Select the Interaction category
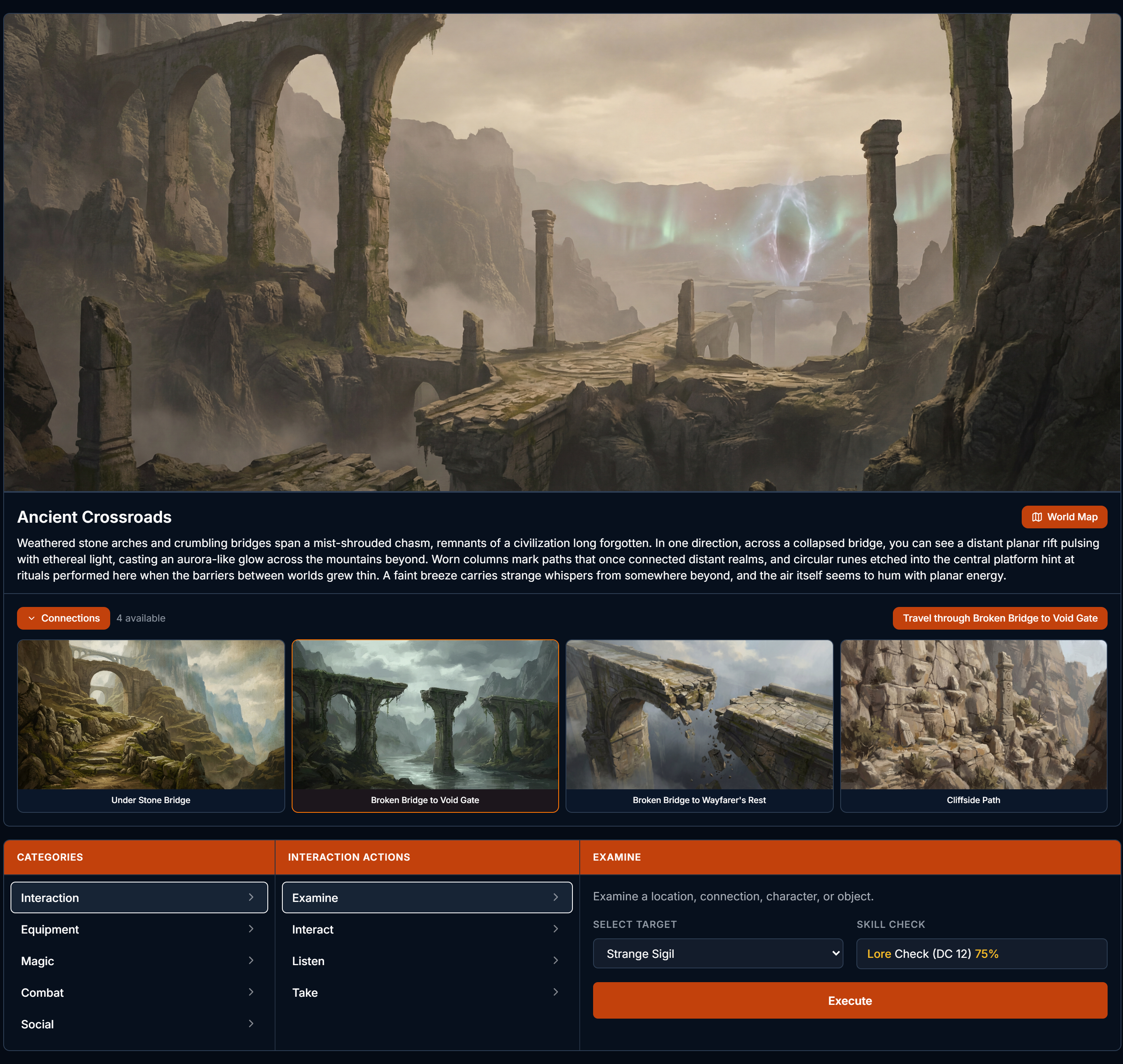This screenshot has height=1064, width=1123. [x=139, y=897]
